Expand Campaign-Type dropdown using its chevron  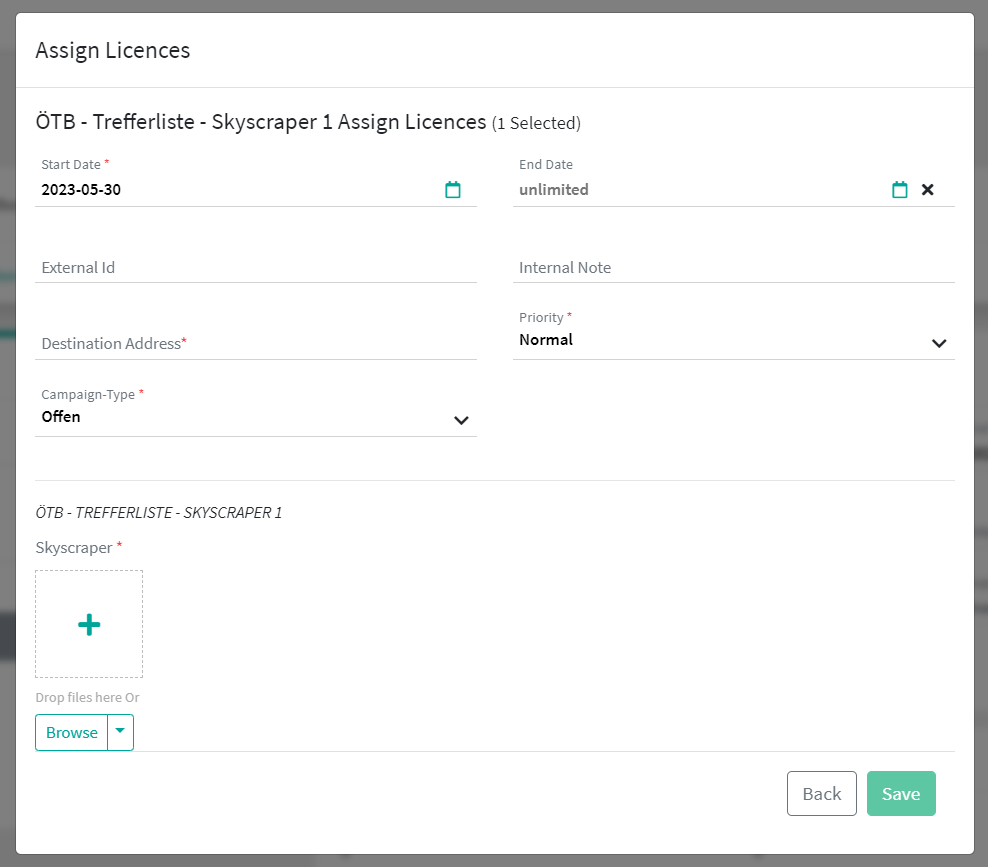(x=461, y=420)
